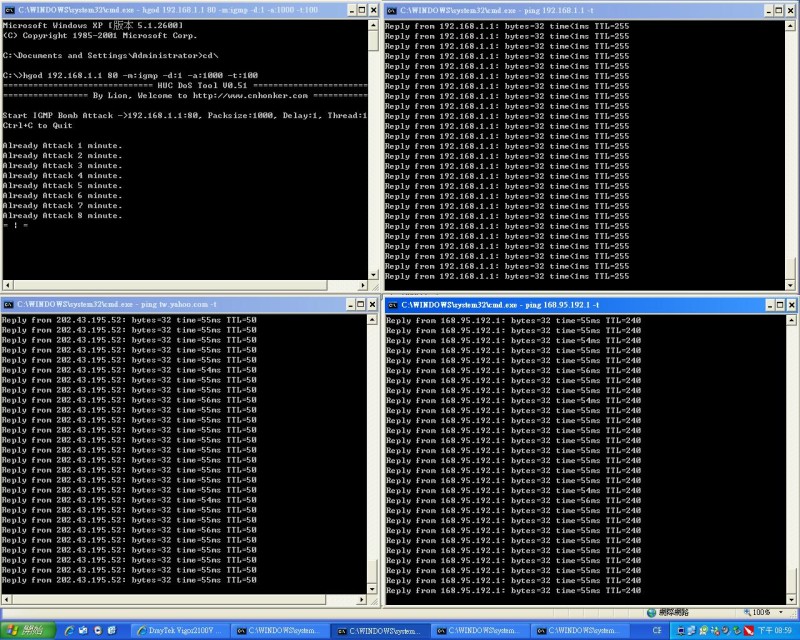The image size is (800, 640).
Task: Open system menu icon of ping 192.168.1.1 window
Action: point(391,11)
